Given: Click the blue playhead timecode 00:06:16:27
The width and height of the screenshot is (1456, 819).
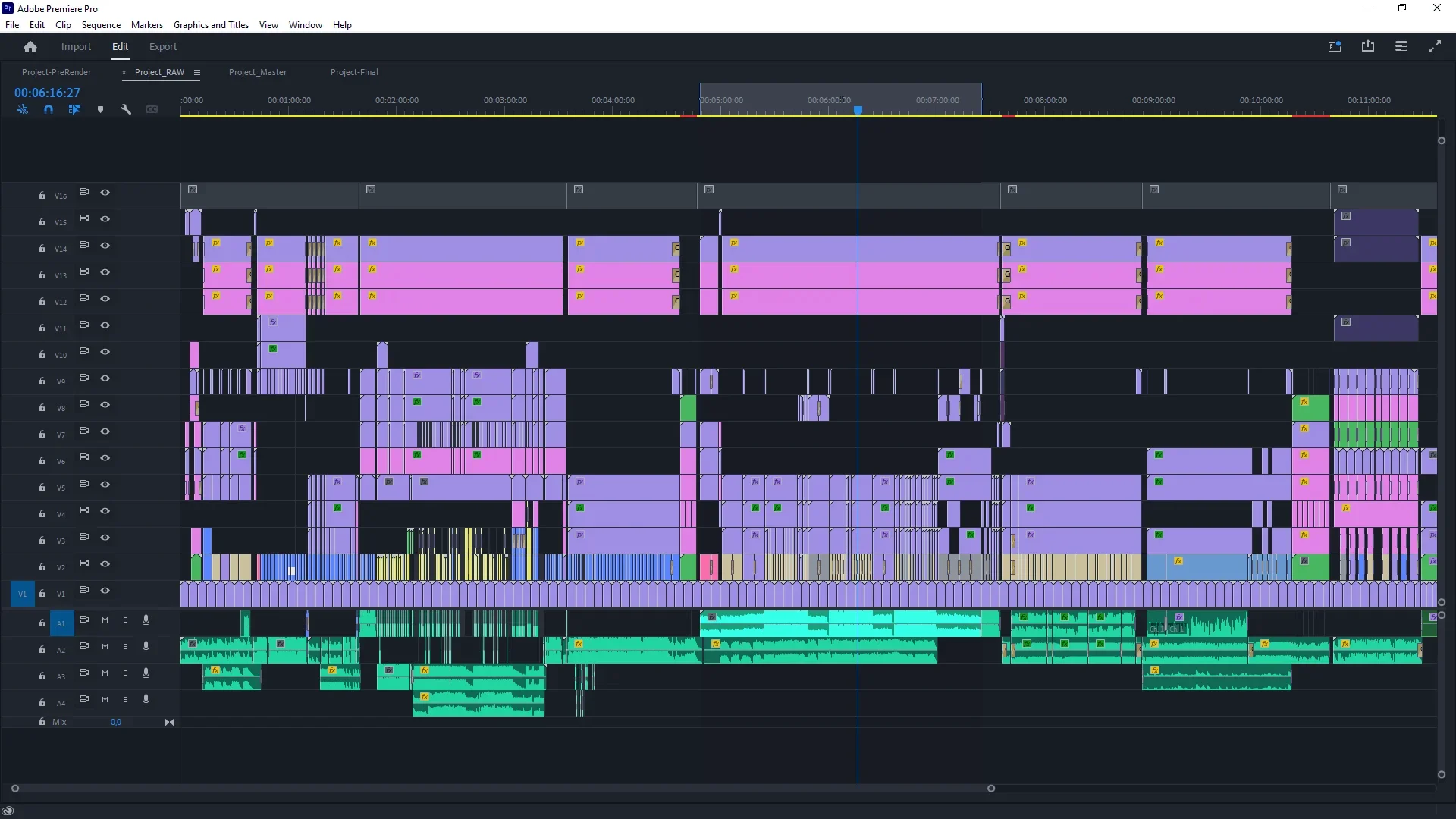Looking at the screenshot, I should tap(47, 93).
